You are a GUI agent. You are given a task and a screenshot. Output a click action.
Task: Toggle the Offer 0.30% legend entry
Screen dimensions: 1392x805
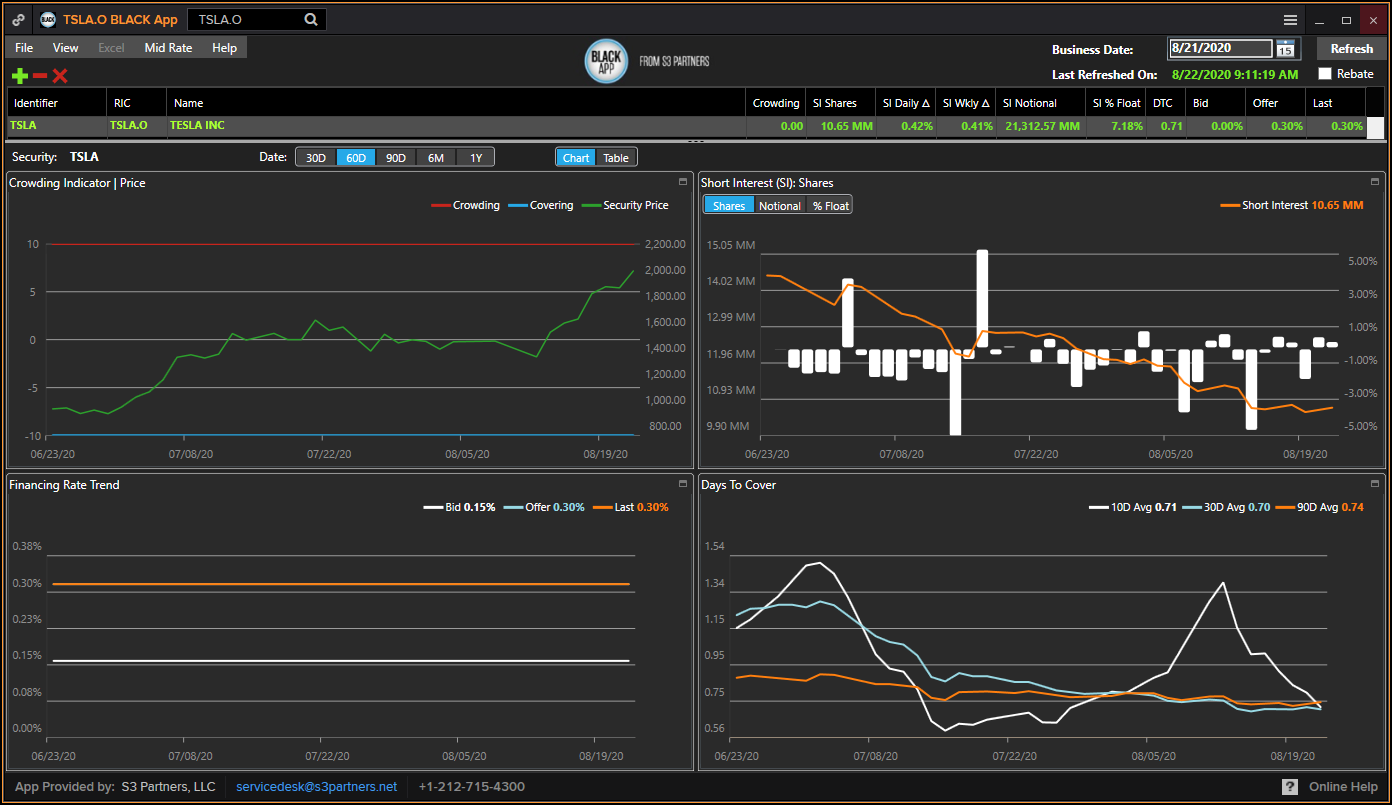pos(544,507)
